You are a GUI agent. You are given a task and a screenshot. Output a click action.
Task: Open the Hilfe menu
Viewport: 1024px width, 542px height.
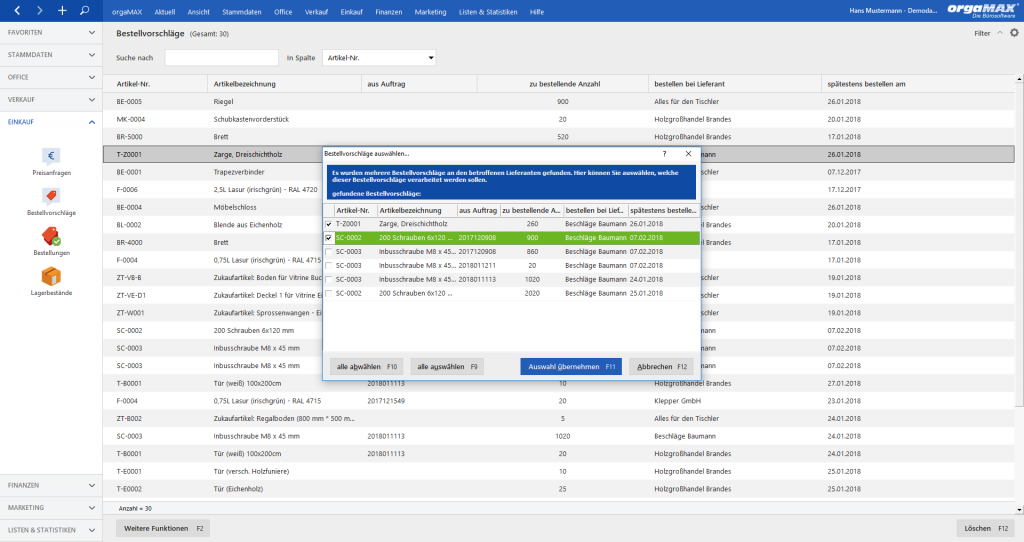coord(537,12)
